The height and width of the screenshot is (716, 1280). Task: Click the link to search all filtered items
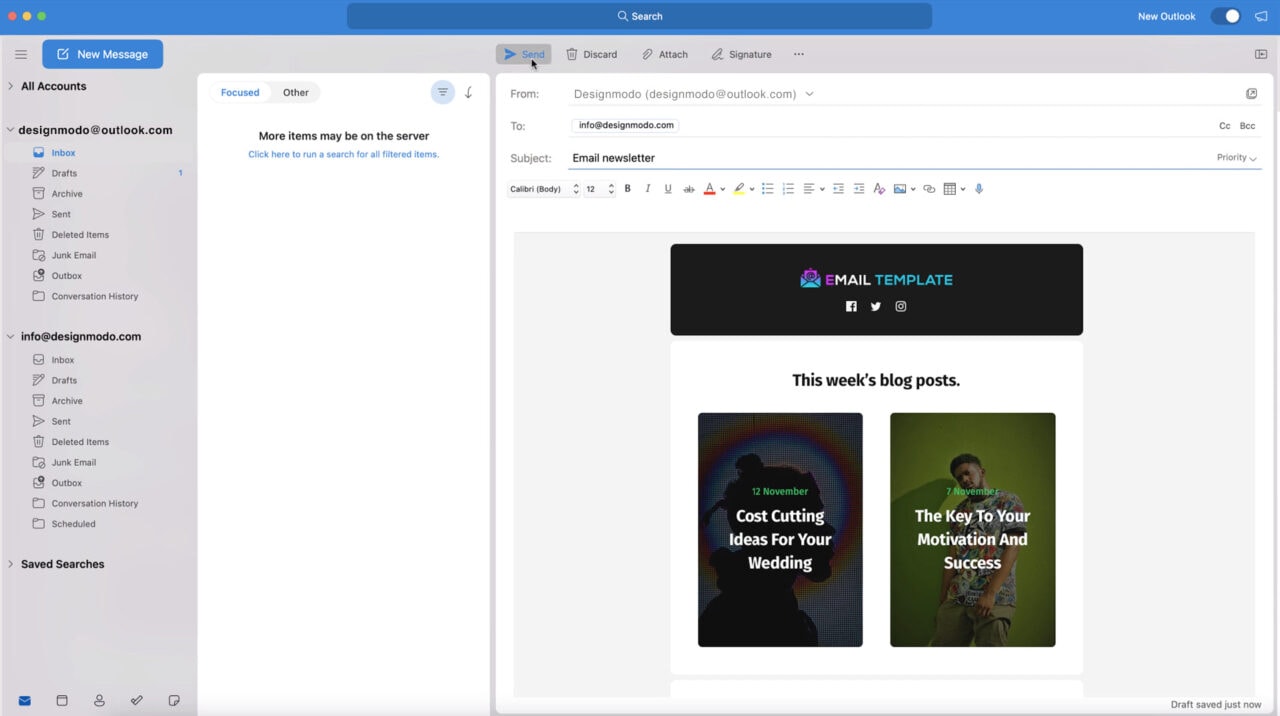(343, 154)
